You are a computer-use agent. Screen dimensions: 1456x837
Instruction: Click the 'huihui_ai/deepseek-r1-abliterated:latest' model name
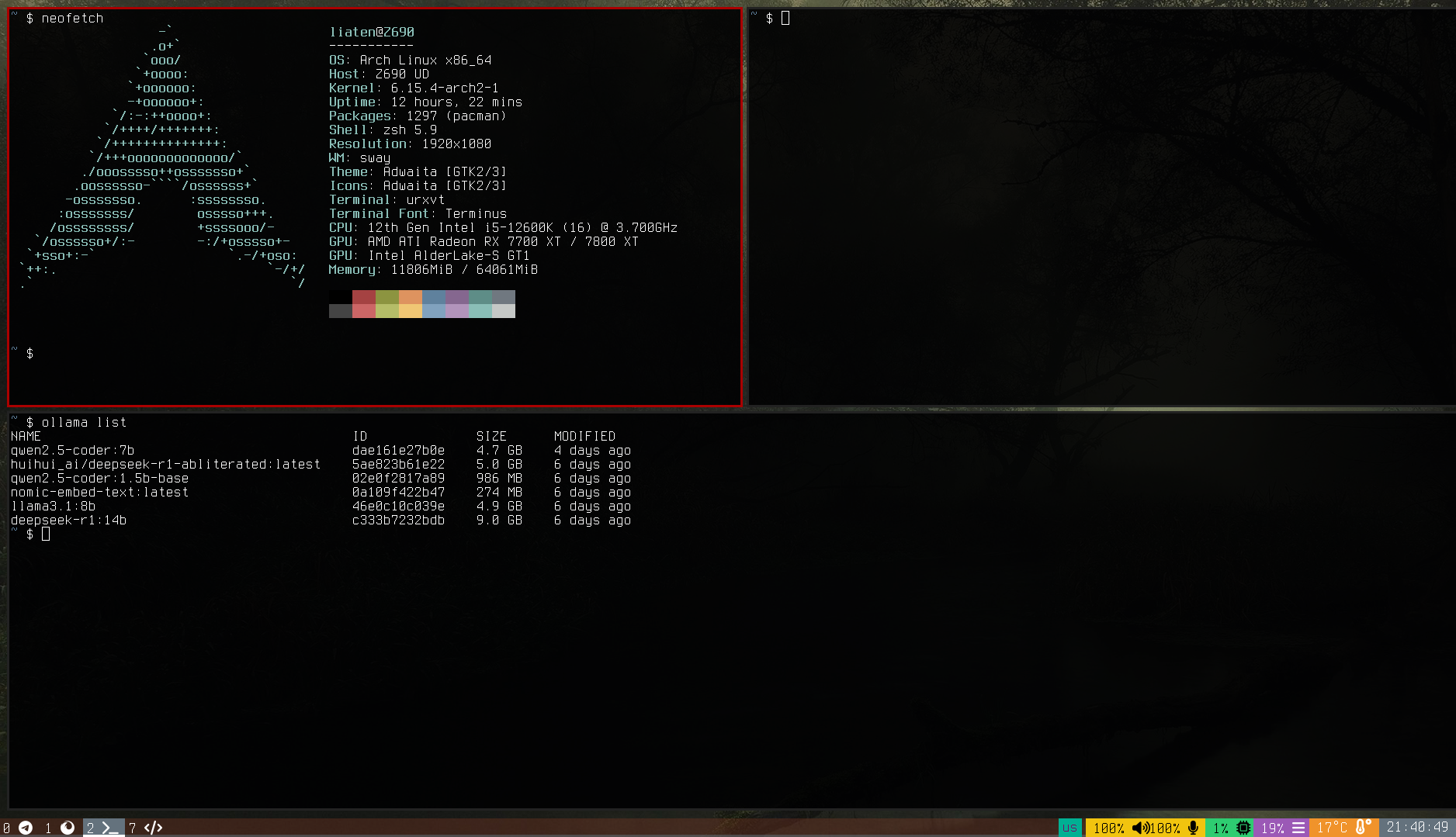tap(166, 464)
